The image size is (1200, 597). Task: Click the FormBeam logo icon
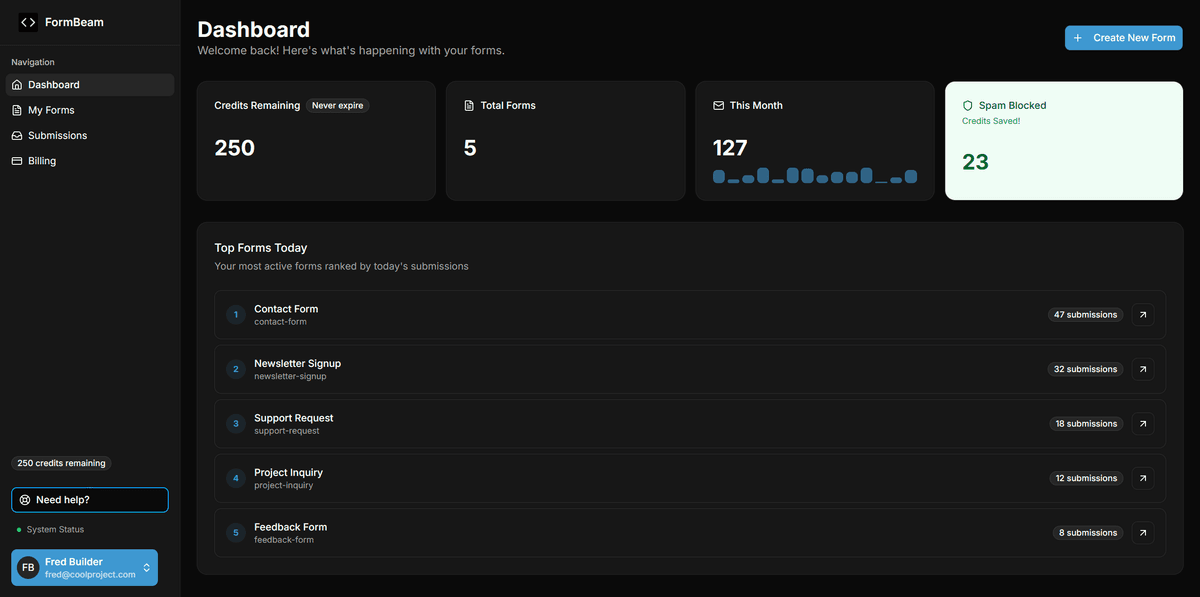27,21
